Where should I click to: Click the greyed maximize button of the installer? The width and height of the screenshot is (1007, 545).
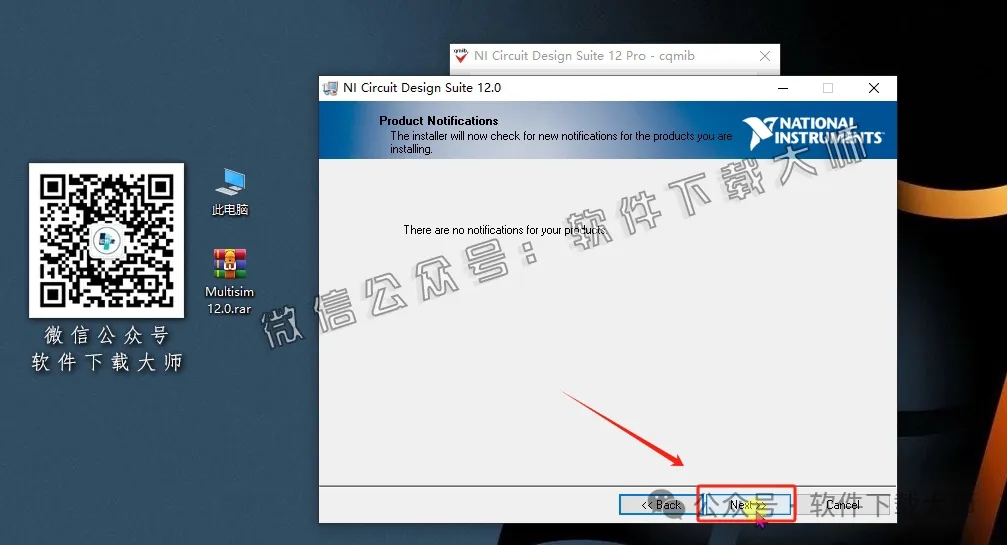tap(828, 88)
